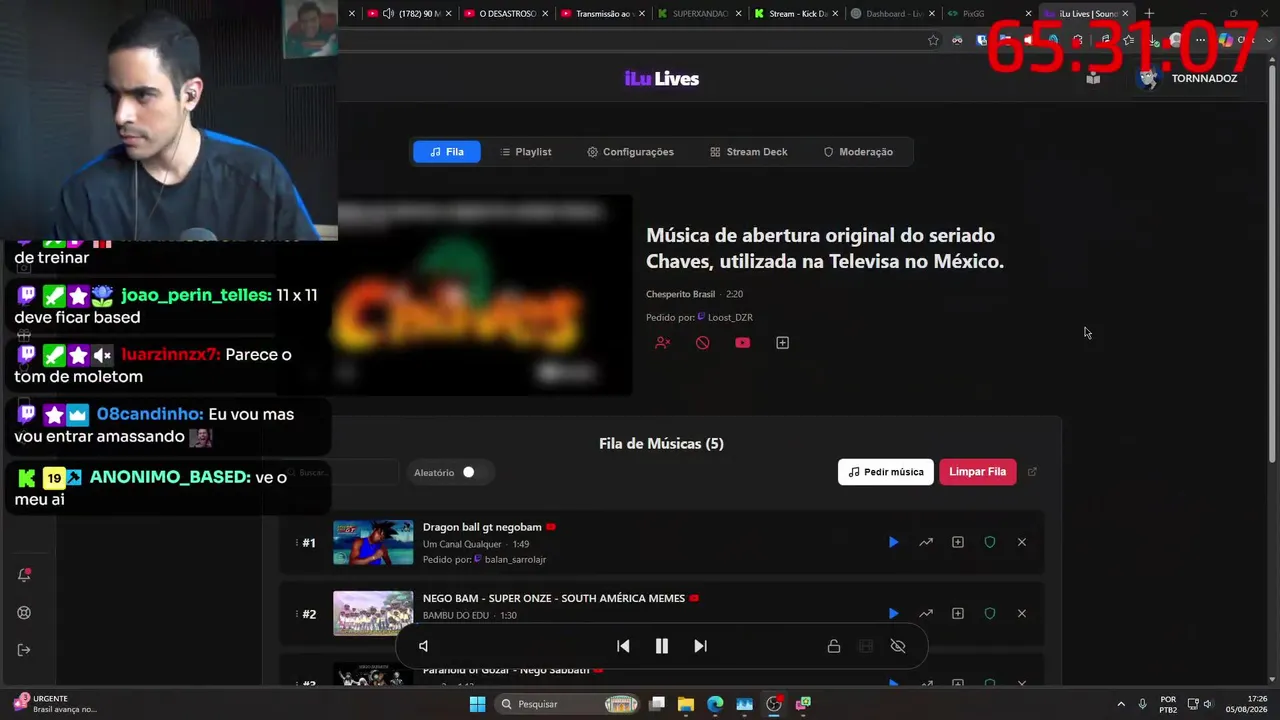
Task: Open the Windows Start menu
Action: coord(477,704)
